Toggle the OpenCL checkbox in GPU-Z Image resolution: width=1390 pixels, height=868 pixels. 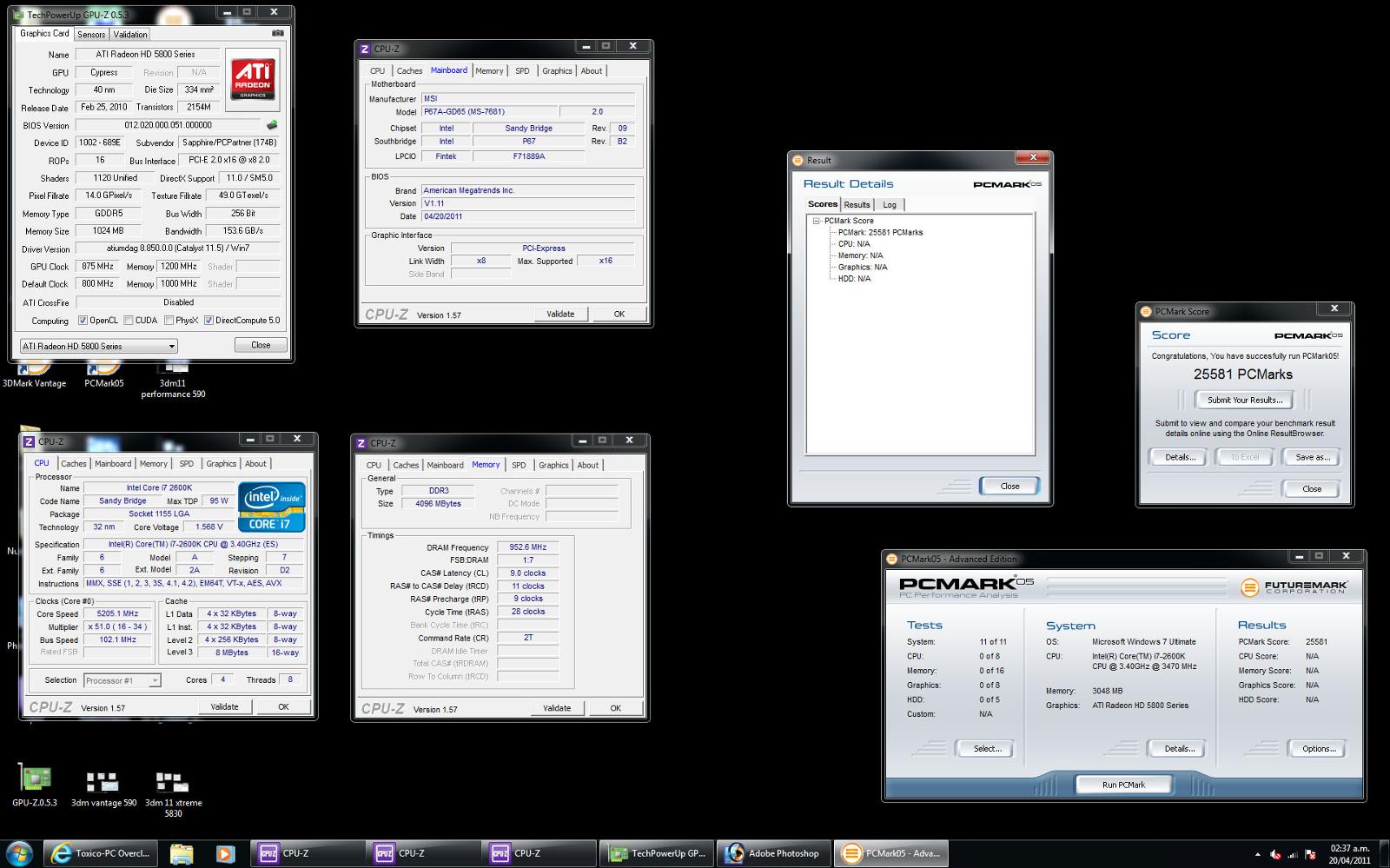(x=83, y=321)
